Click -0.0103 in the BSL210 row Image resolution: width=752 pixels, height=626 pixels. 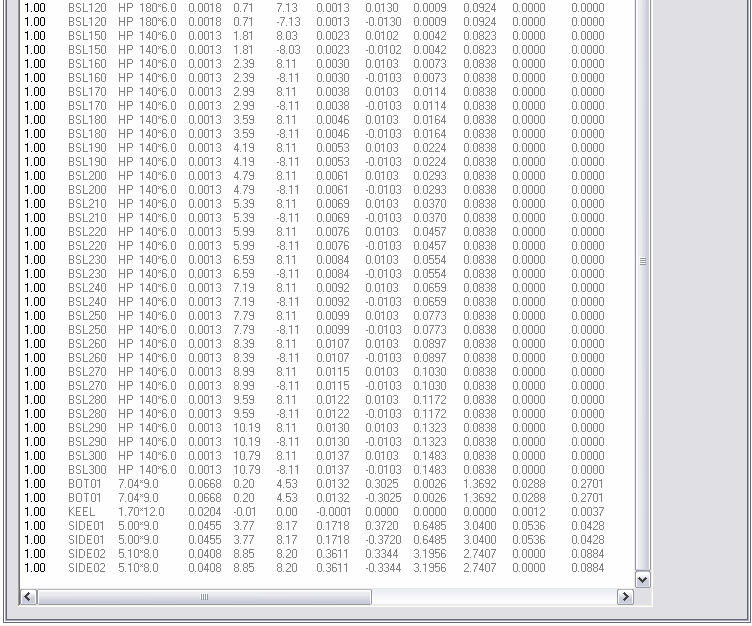pos(383,218)
